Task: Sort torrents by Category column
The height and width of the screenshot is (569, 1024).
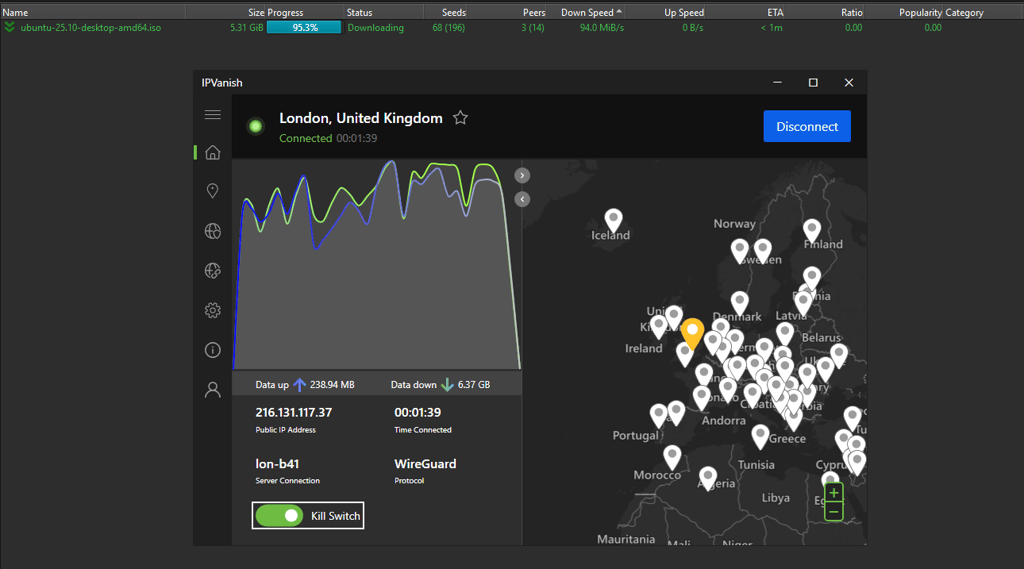Action: [964, 12]
